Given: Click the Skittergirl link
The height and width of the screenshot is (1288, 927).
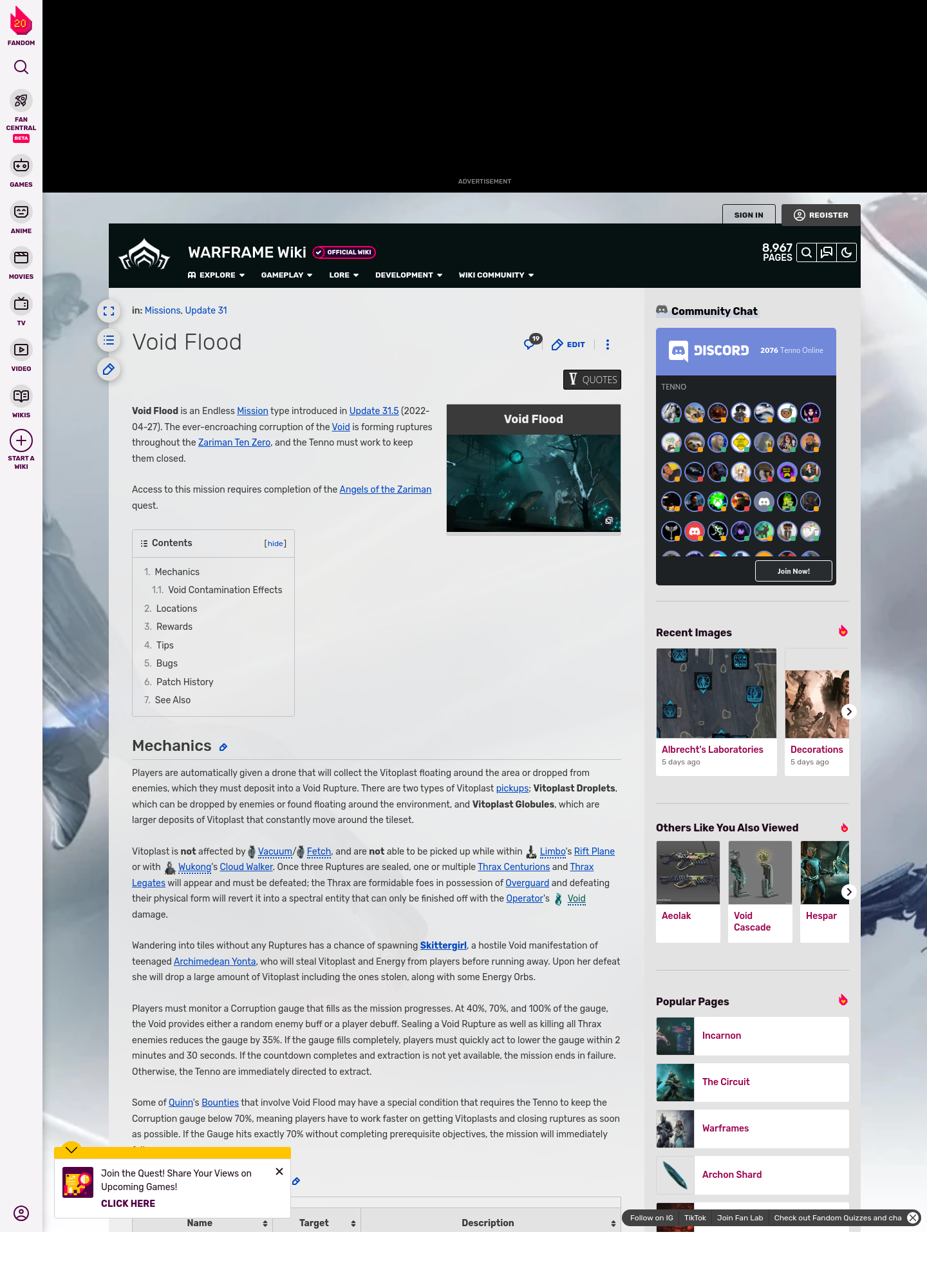Looking at the screenshot, I should tap(444, 945).
